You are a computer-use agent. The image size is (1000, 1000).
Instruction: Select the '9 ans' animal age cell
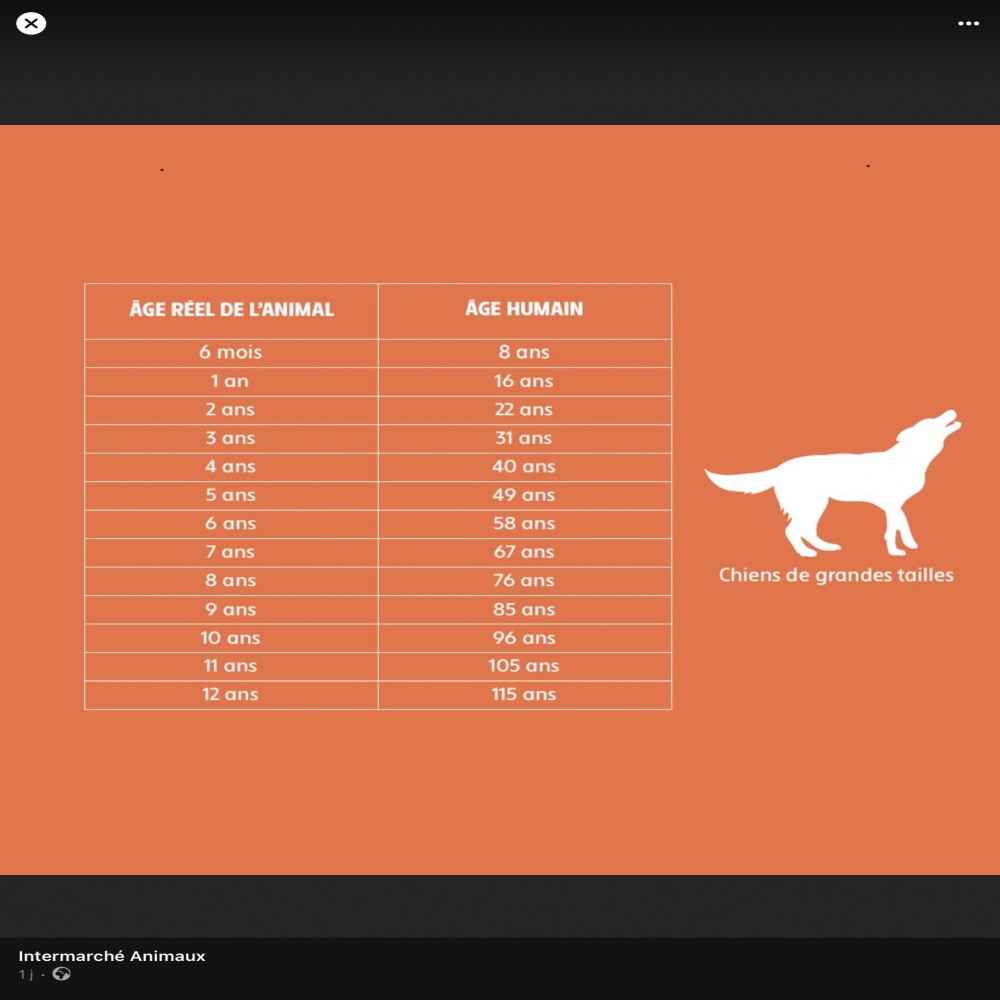(232, 610)
